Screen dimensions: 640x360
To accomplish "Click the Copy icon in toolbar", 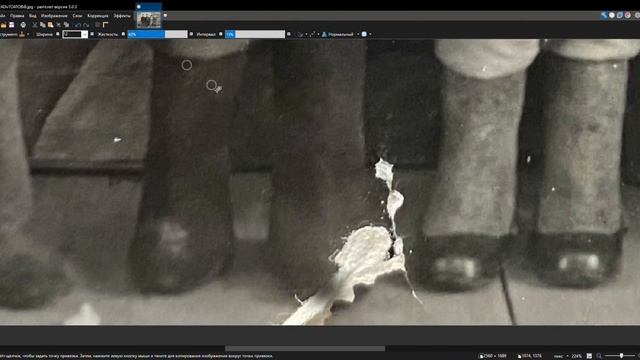I will click(42, 25).
